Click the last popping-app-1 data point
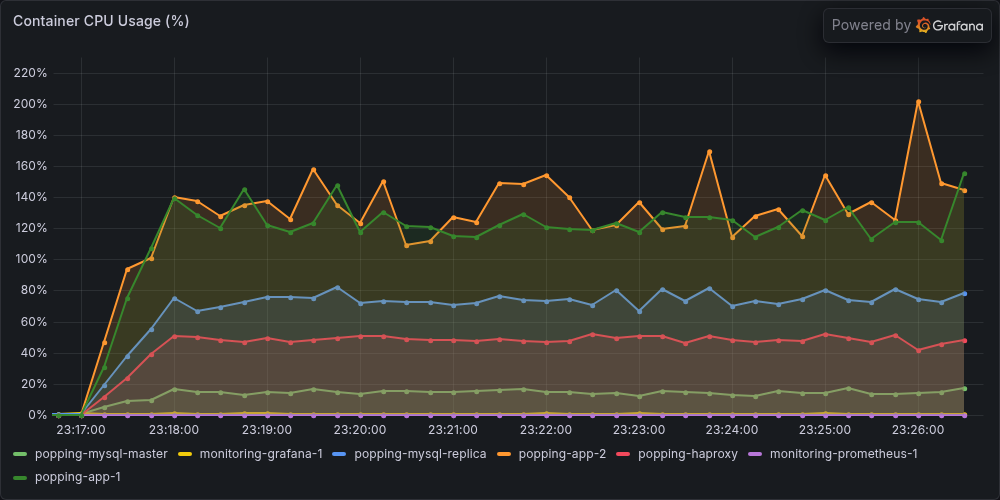 [x=964, y=173]
